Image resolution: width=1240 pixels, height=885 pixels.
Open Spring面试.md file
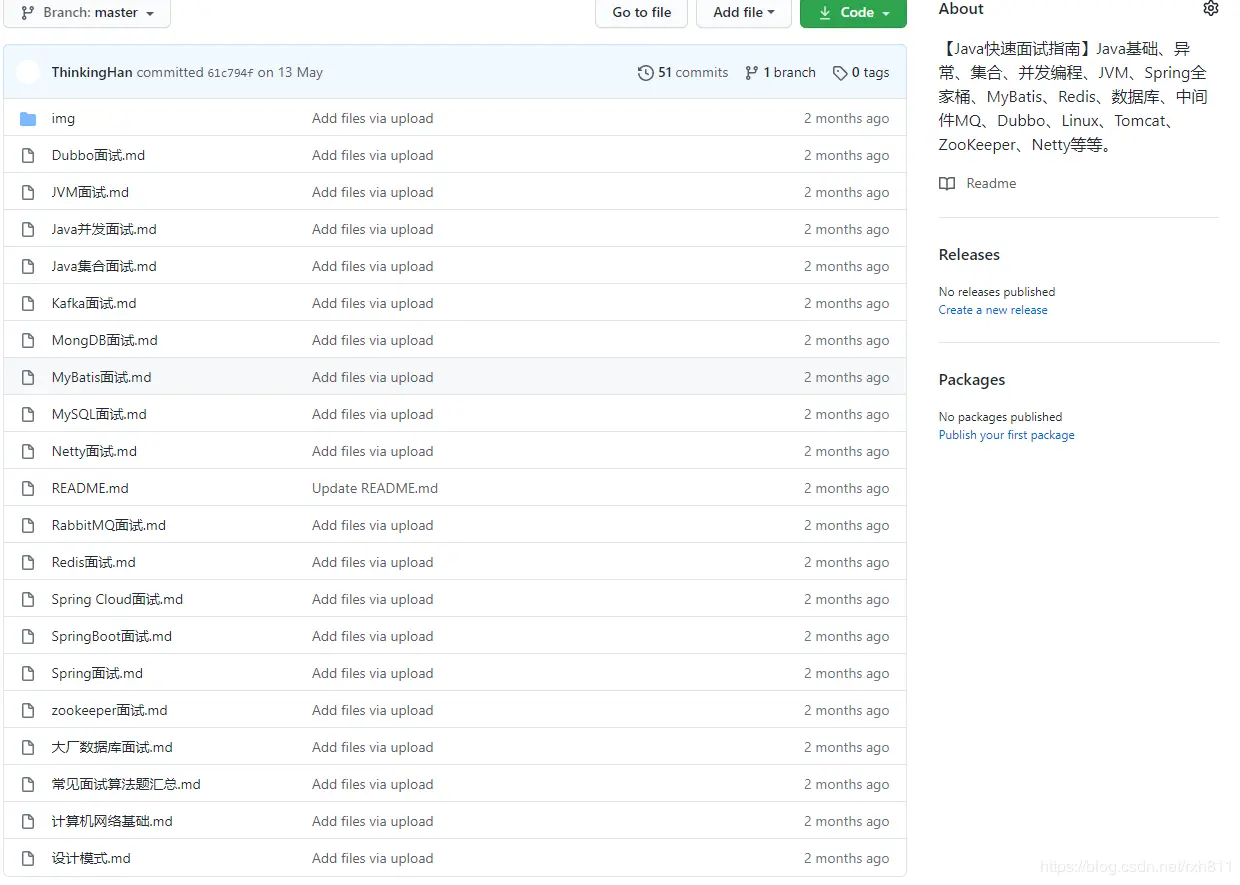click(97, 673)
